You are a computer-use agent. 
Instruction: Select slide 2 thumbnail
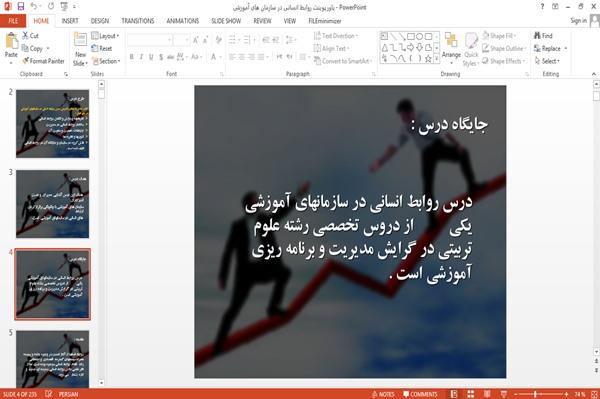(52, 124)
